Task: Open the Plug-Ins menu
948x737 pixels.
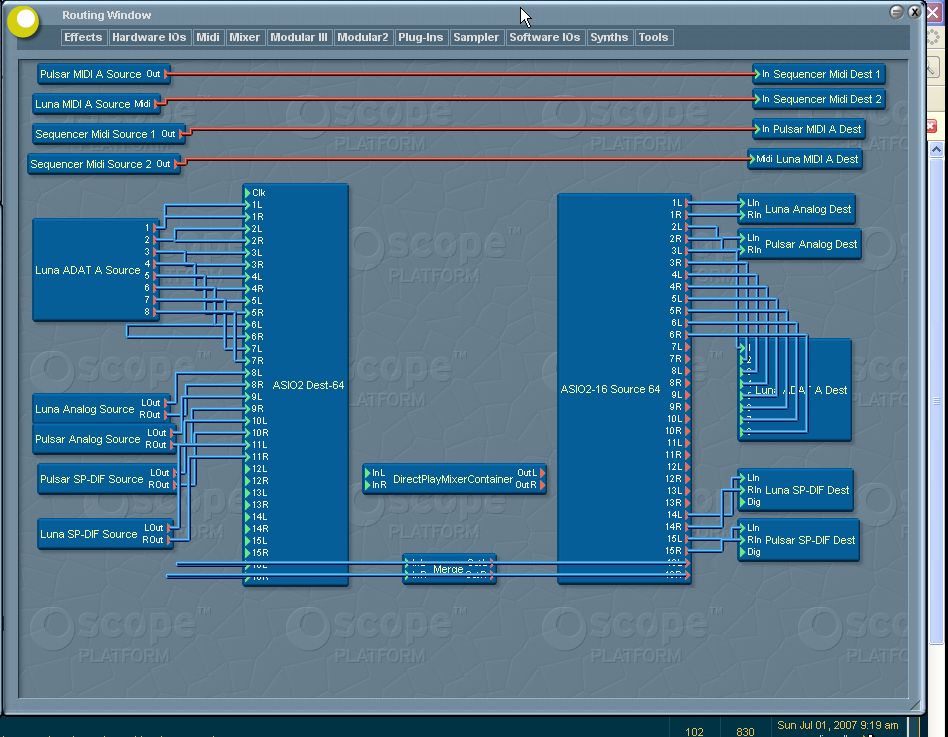Action: (420, 37)
